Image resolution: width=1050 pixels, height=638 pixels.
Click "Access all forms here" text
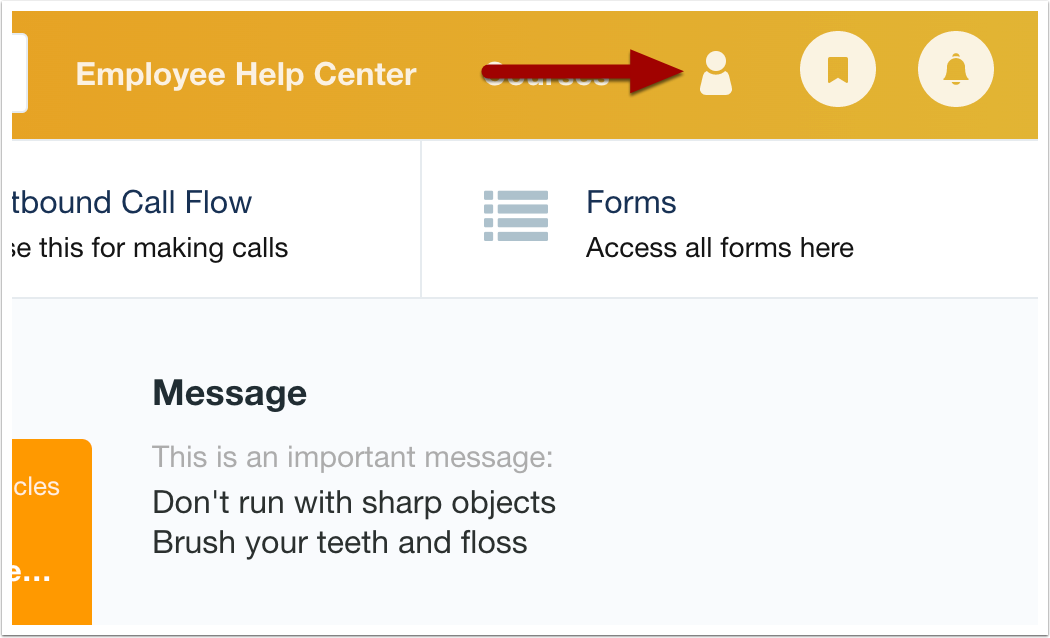719,247
